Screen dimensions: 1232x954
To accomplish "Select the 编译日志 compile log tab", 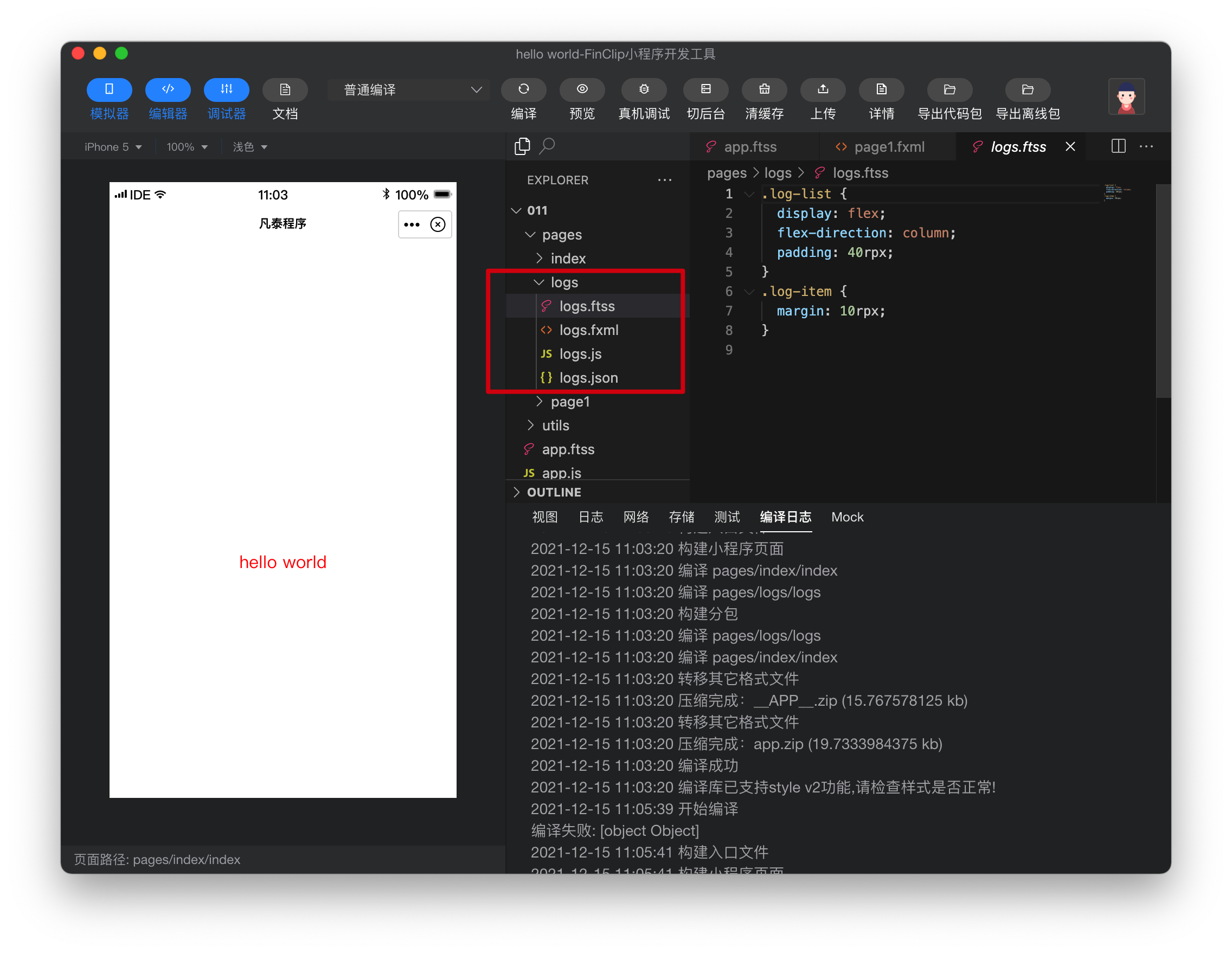I will (785, 517).
